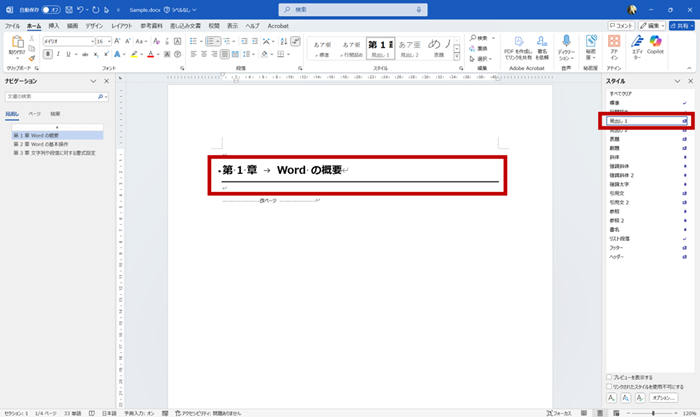Click the Italic formatting button
This screenshot has height=417, width=700.
click(x=57, y=54)
